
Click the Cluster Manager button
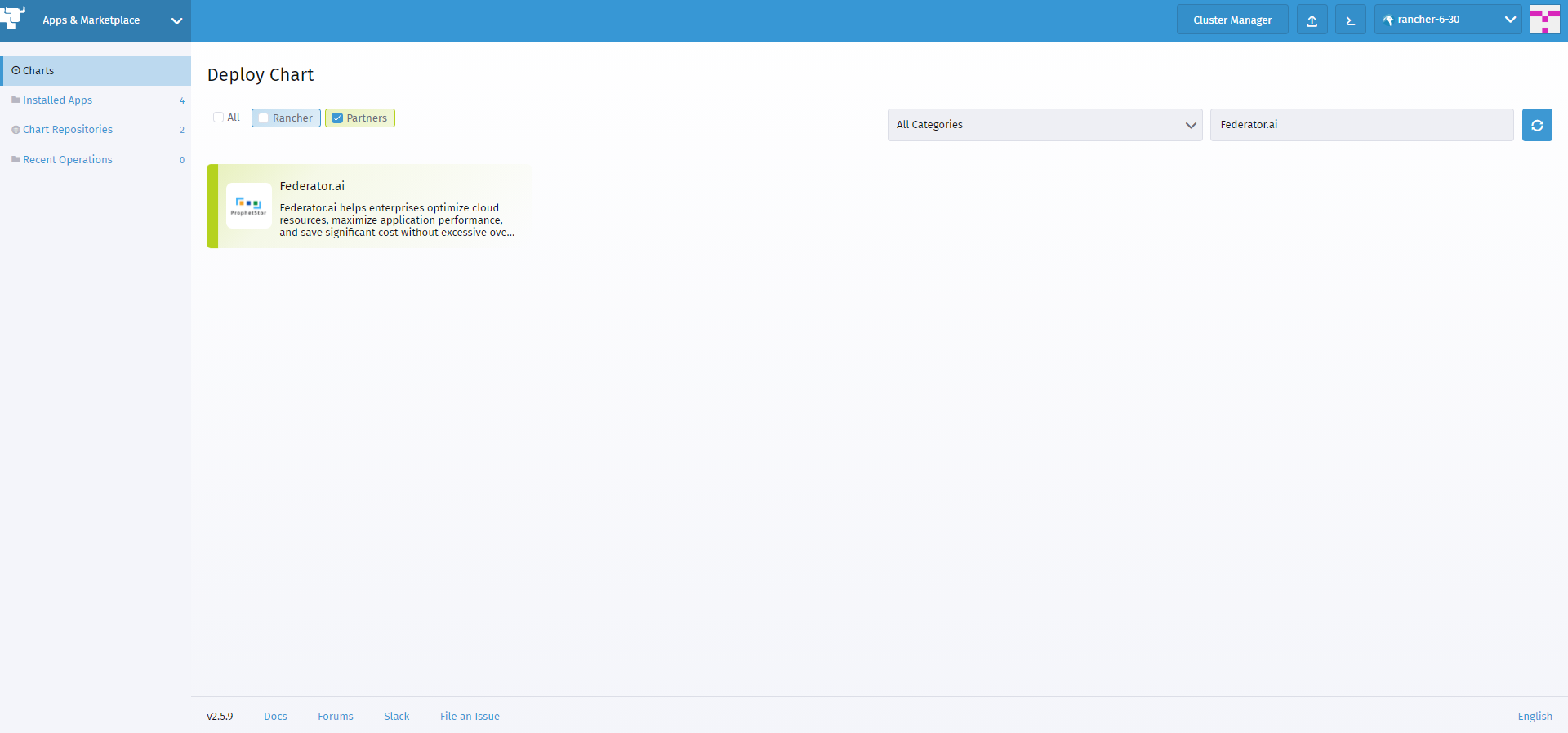pyautogui.click(x=1232, y=20)
